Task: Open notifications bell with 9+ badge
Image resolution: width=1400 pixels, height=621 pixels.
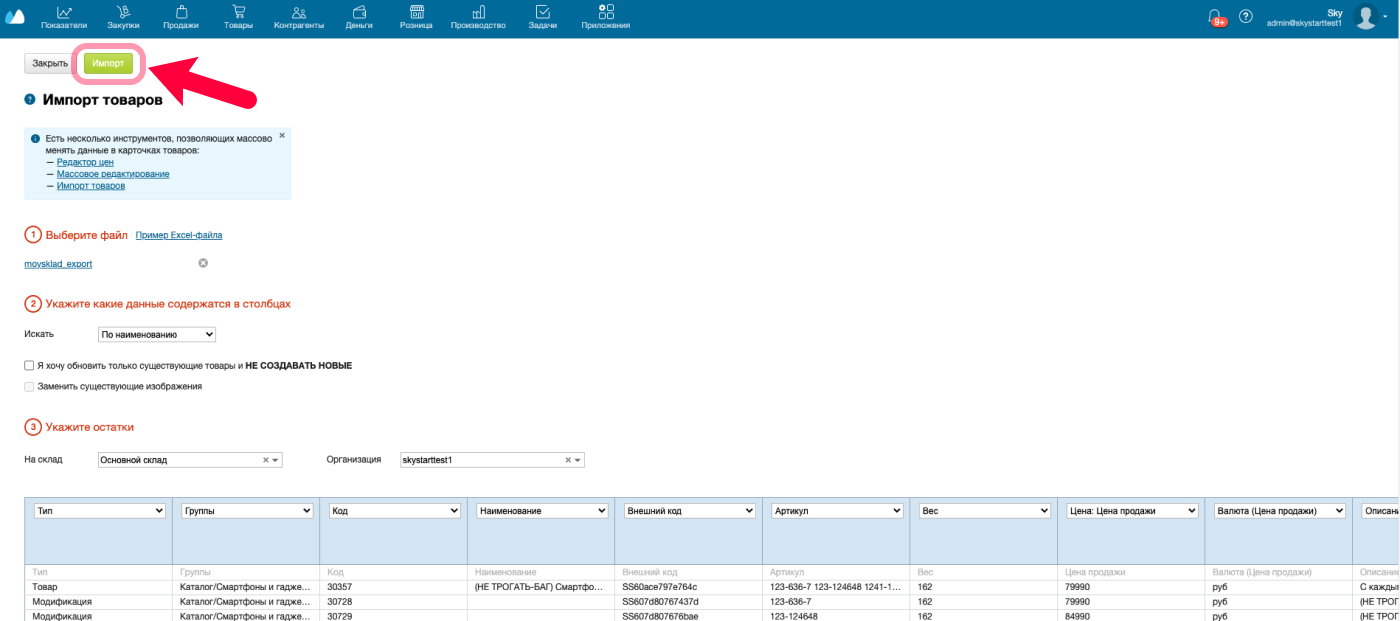Action: [x=1216, y=17]
